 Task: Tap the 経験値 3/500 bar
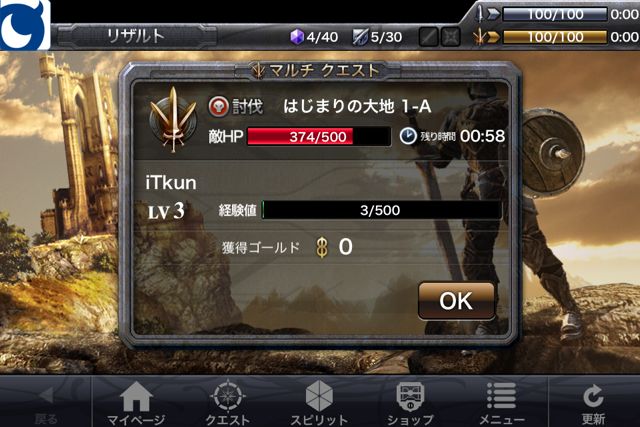(381, 210)
